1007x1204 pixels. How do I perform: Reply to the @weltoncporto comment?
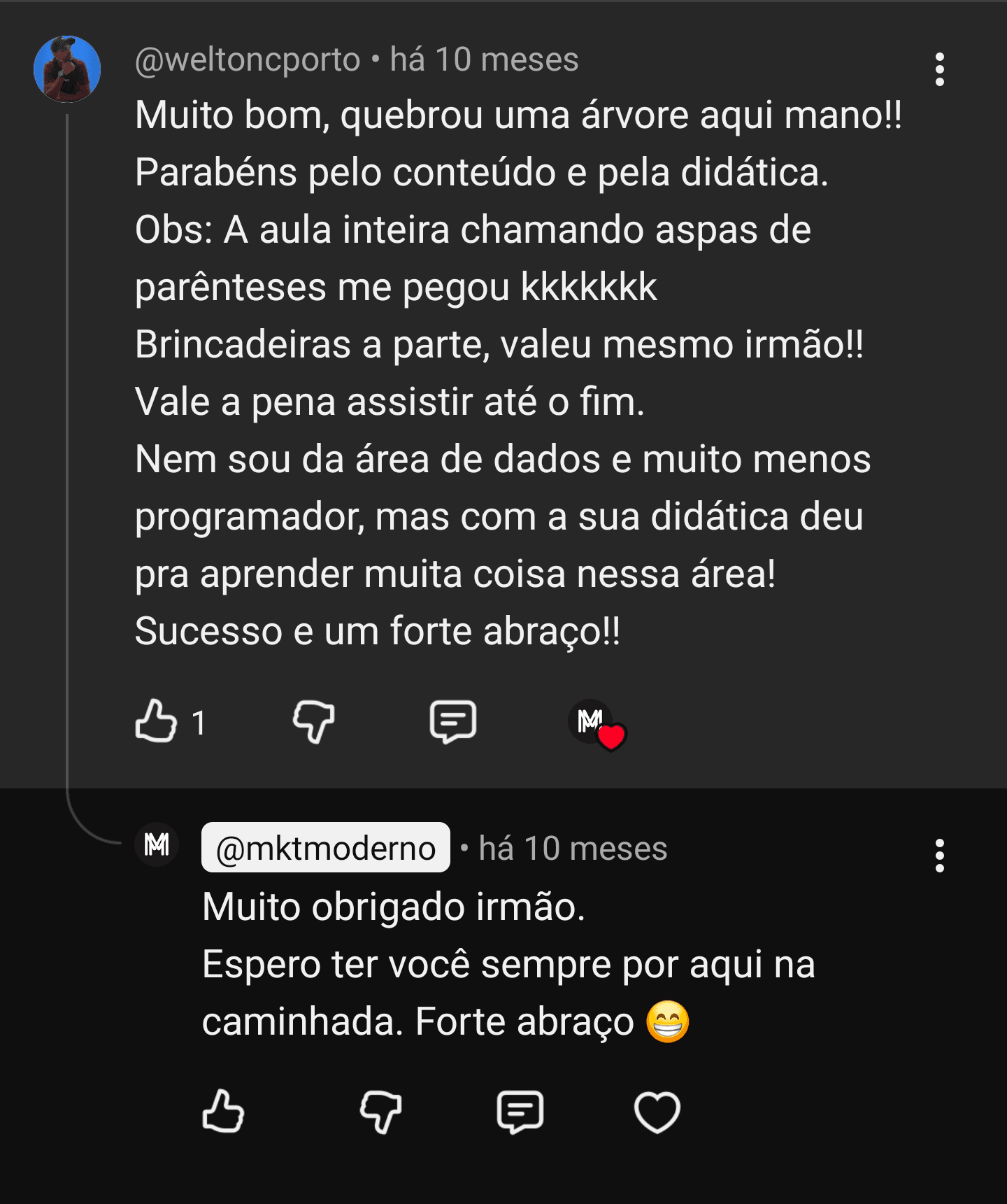[x=452, y=721]
